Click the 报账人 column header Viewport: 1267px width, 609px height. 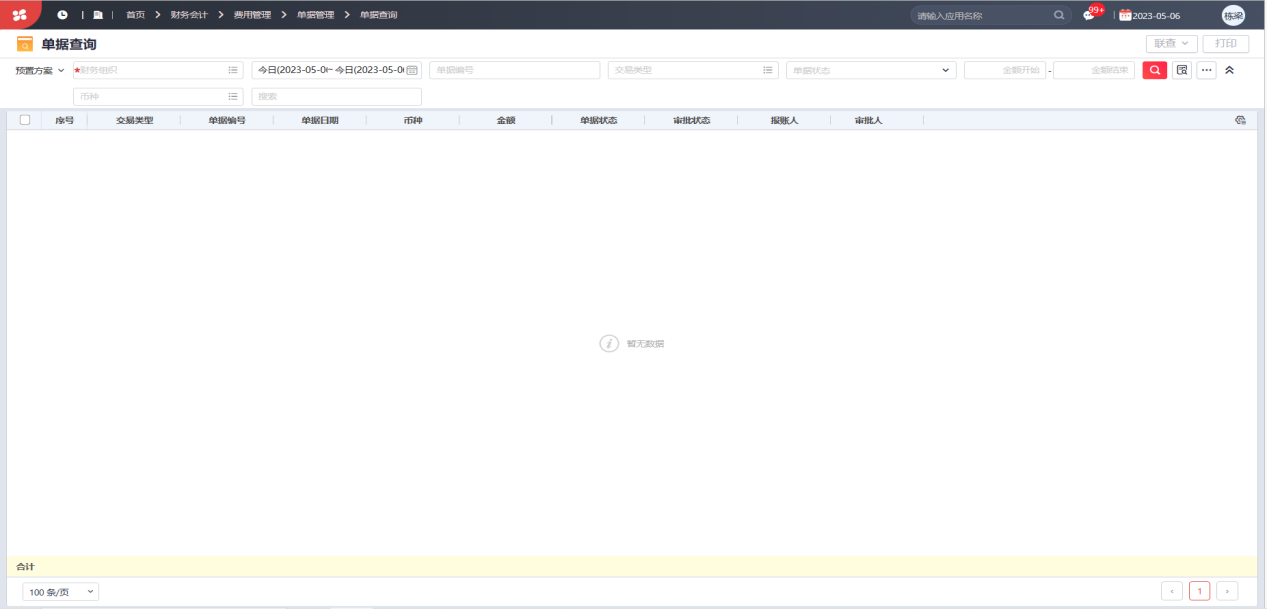tap(784, 120)
